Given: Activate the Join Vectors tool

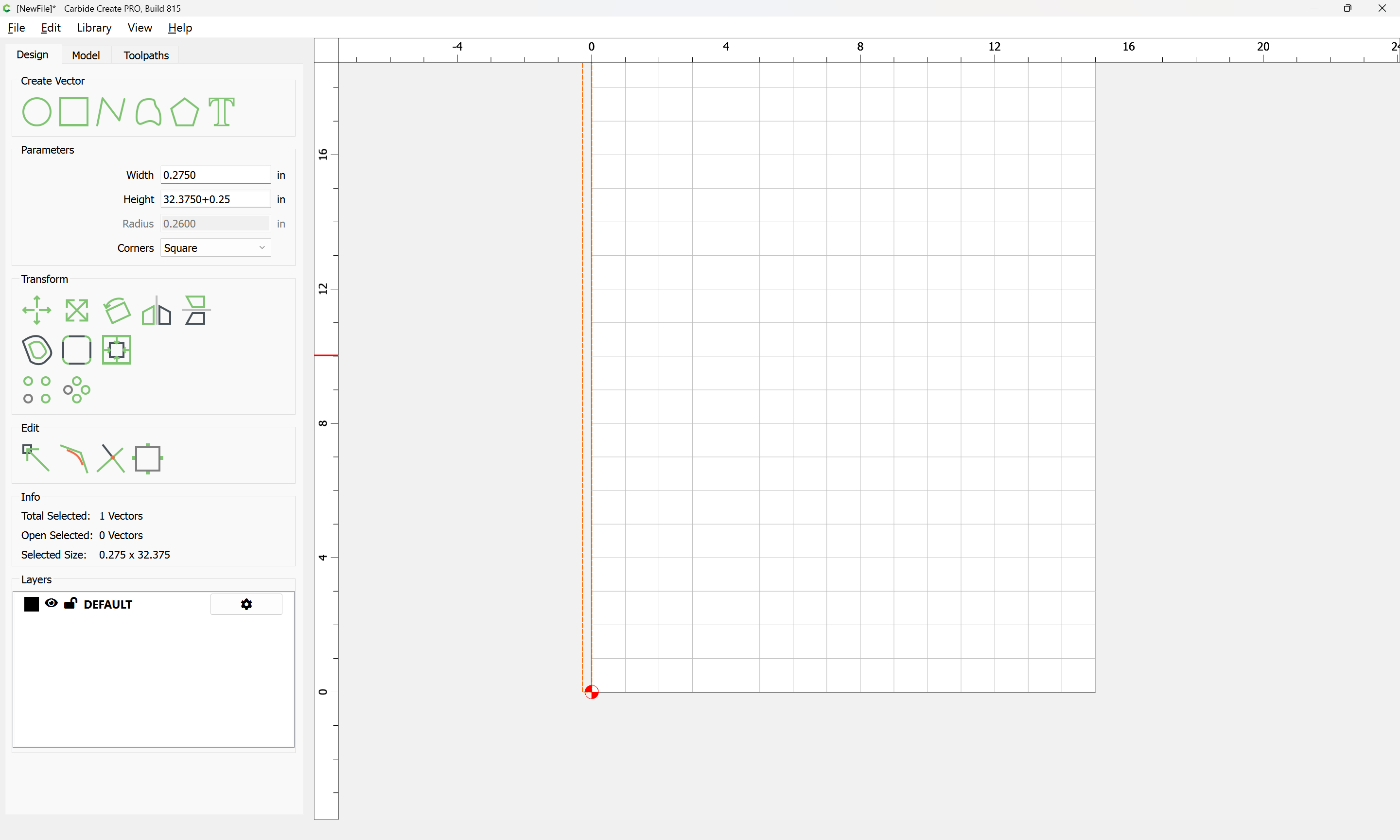Looking at the screenshot, I should (74, 458).
